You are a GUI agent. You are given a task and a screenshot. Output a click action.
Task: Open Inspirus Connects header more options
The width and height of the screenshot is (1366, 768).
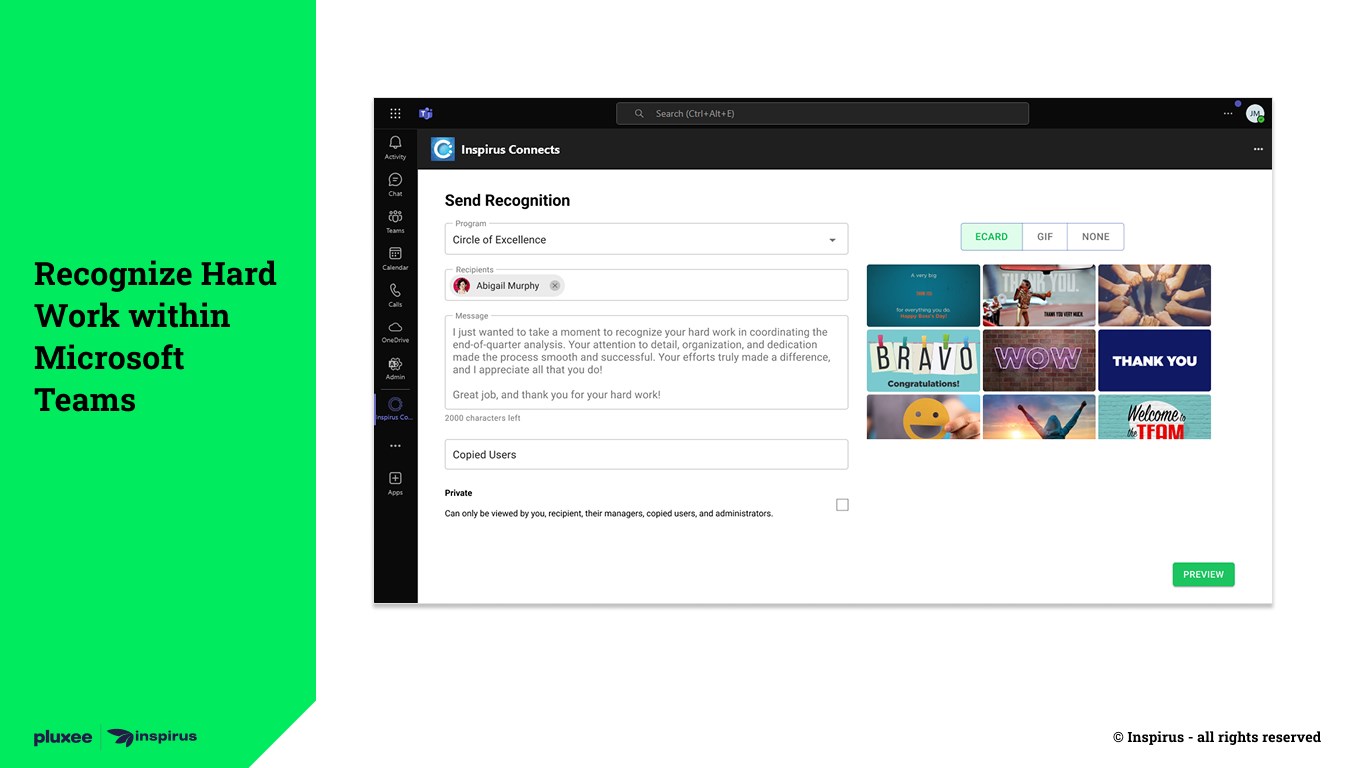pyautogui.click(x=1258, y=149)
